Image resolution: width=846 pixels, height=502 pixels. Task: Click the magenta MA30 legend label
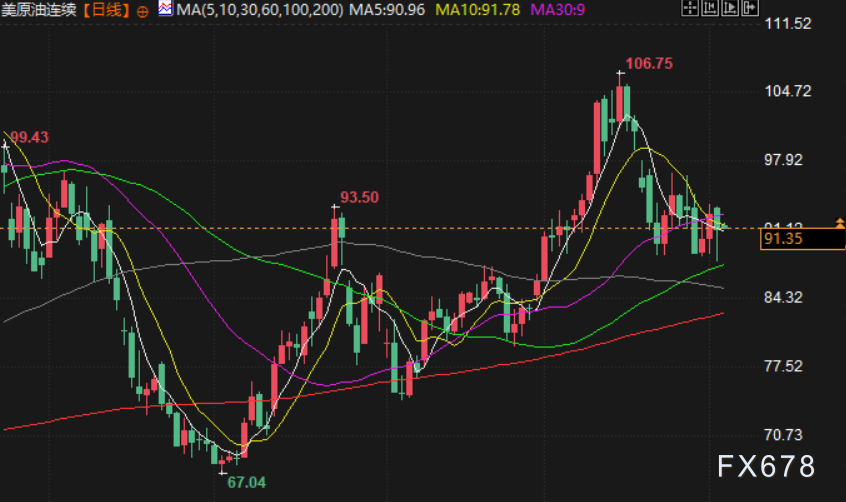click(x=557, y=10)
